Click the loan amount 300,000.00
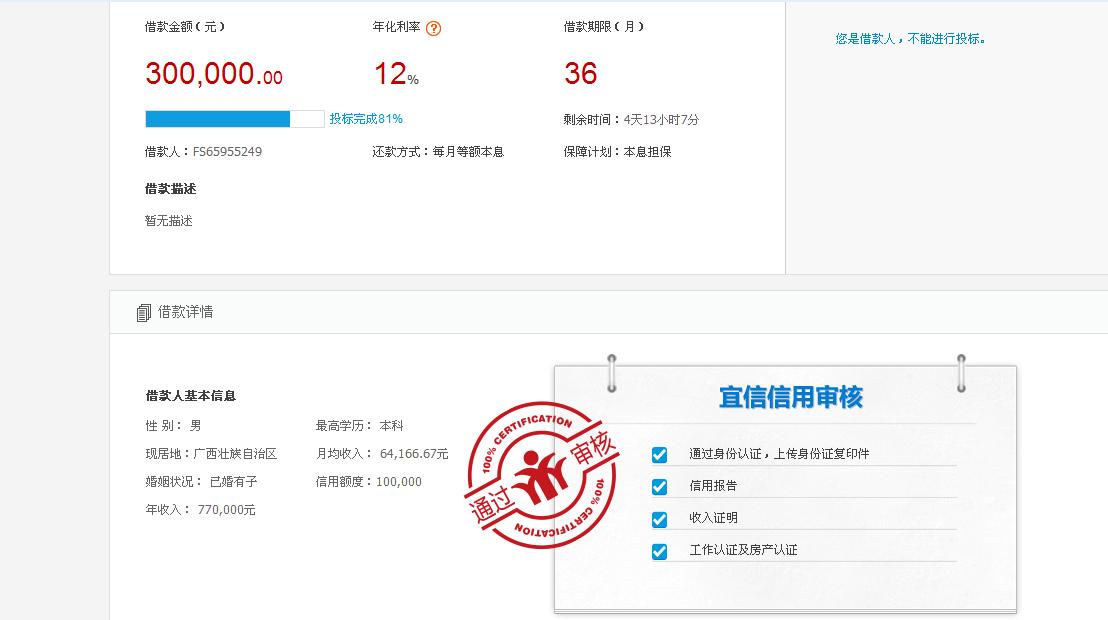Screen dimensions: 1108x620 [214, 74]
